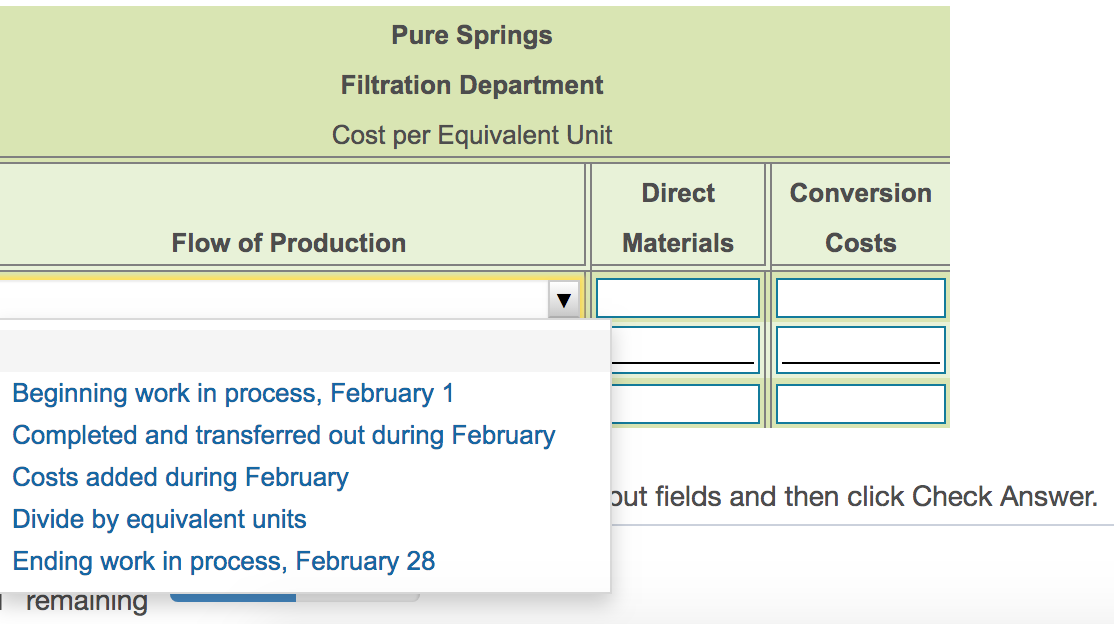
Task: Select 'Completed and transferred out during February'
Action: 284,435
